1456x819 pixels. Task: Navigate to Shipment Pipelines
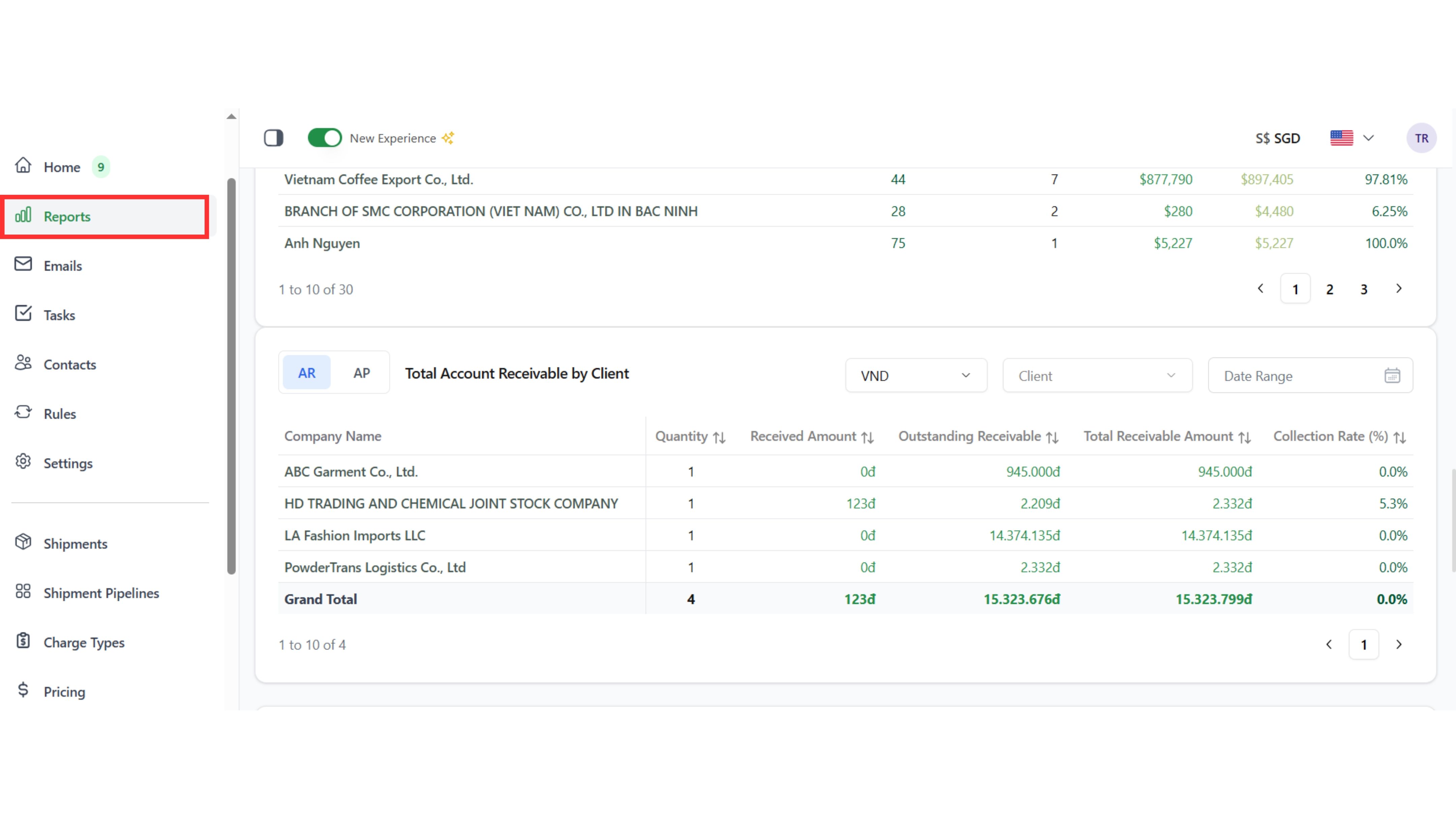coord(101,593)
